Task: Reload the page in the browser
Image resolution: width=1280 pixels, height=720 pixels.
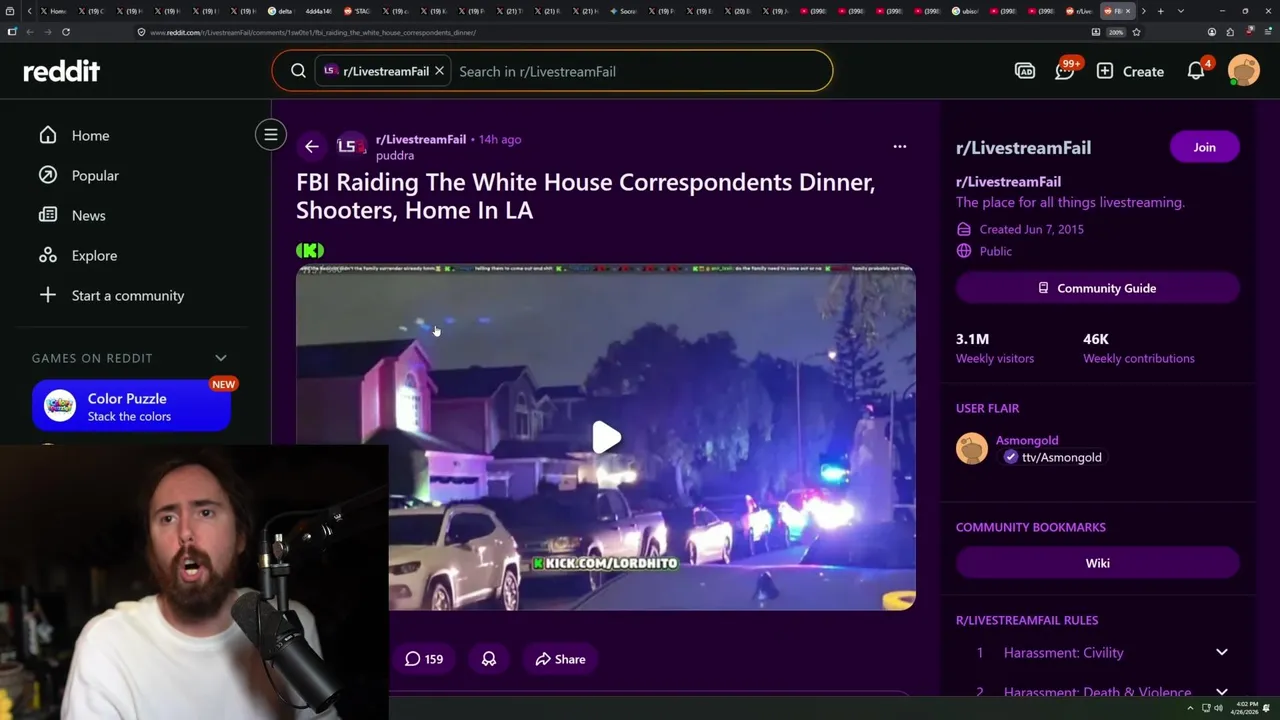Action: 66,32
